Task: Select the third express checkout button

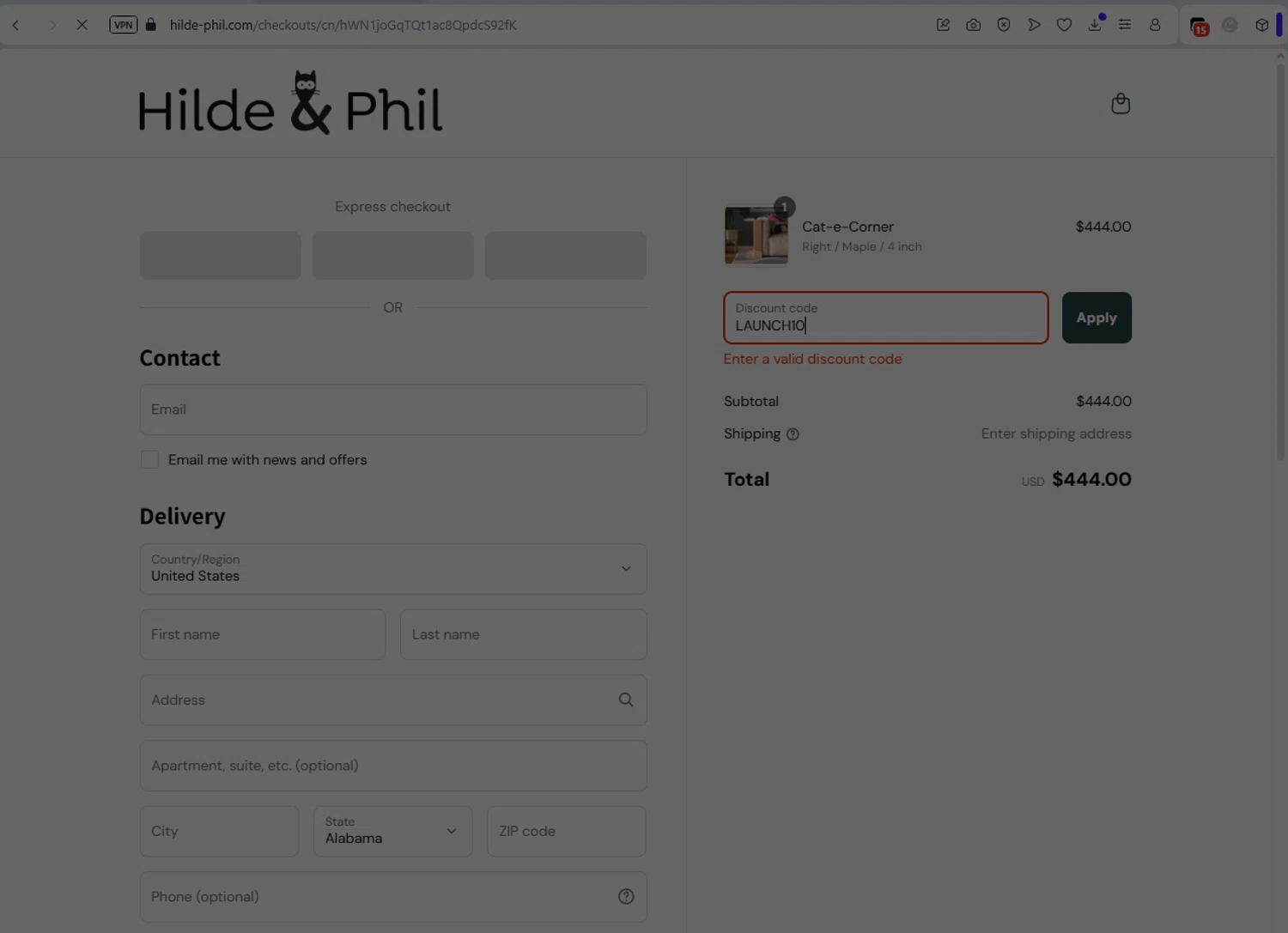Action: [x=566, y=255]
